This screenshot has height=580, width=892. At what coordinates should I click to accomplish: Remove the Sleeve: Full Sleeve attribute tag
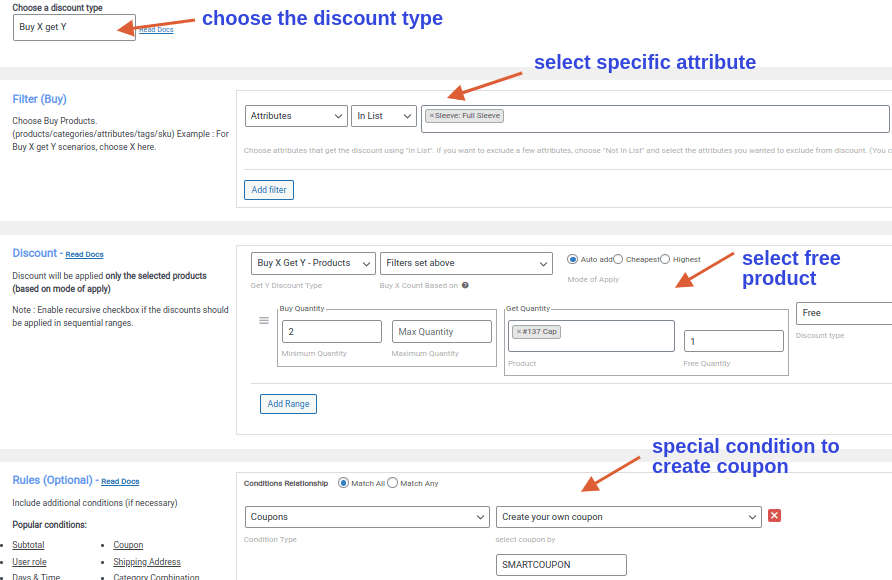tap(432, 115)
